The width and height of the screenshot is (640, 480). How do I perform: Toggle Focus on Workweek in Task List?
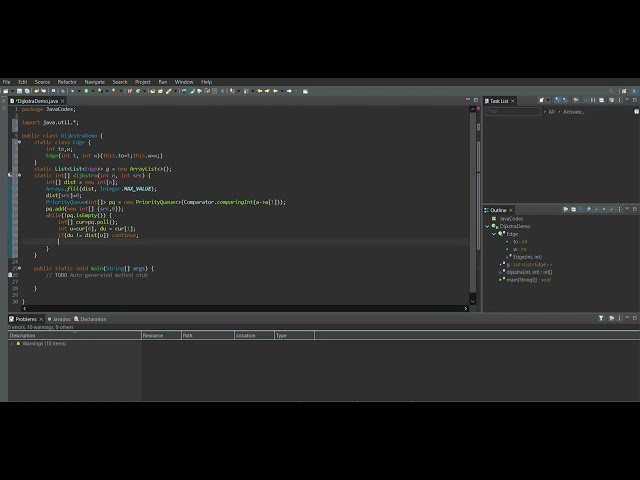coord(577,100)
